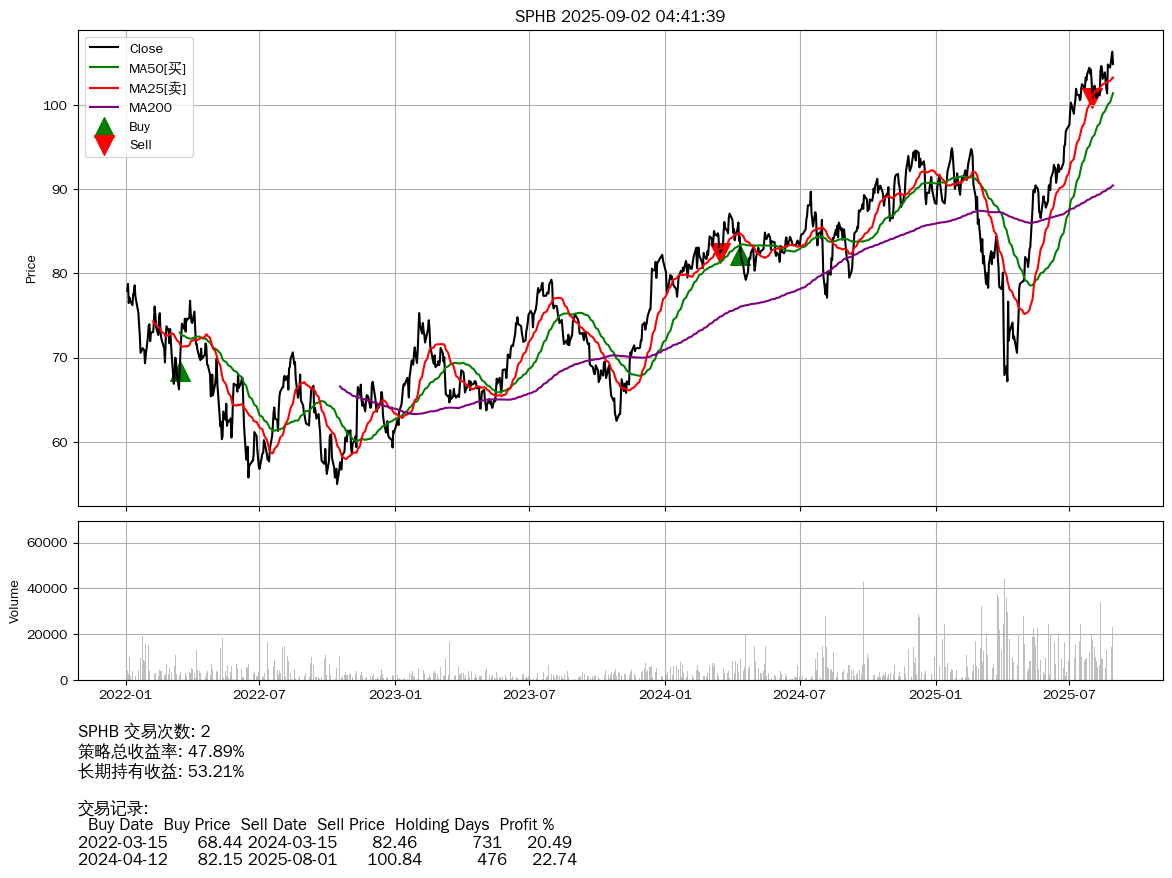Click the green buy triangle near 2022-03
This screenshot has width=1172, height=878.
(x=180, y=371)
